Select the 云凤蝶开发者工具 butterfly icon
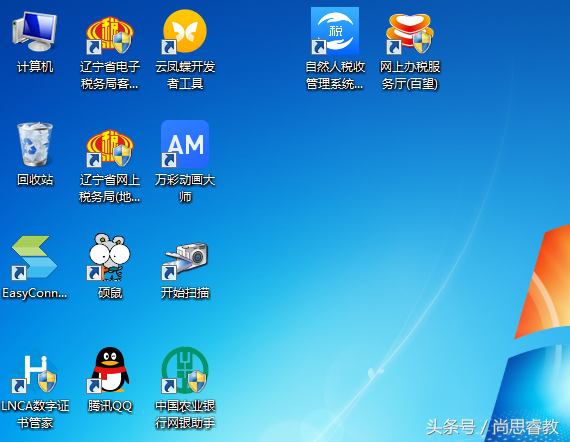Viewport: 570px width, 442px height. click(x=185, y=31)
